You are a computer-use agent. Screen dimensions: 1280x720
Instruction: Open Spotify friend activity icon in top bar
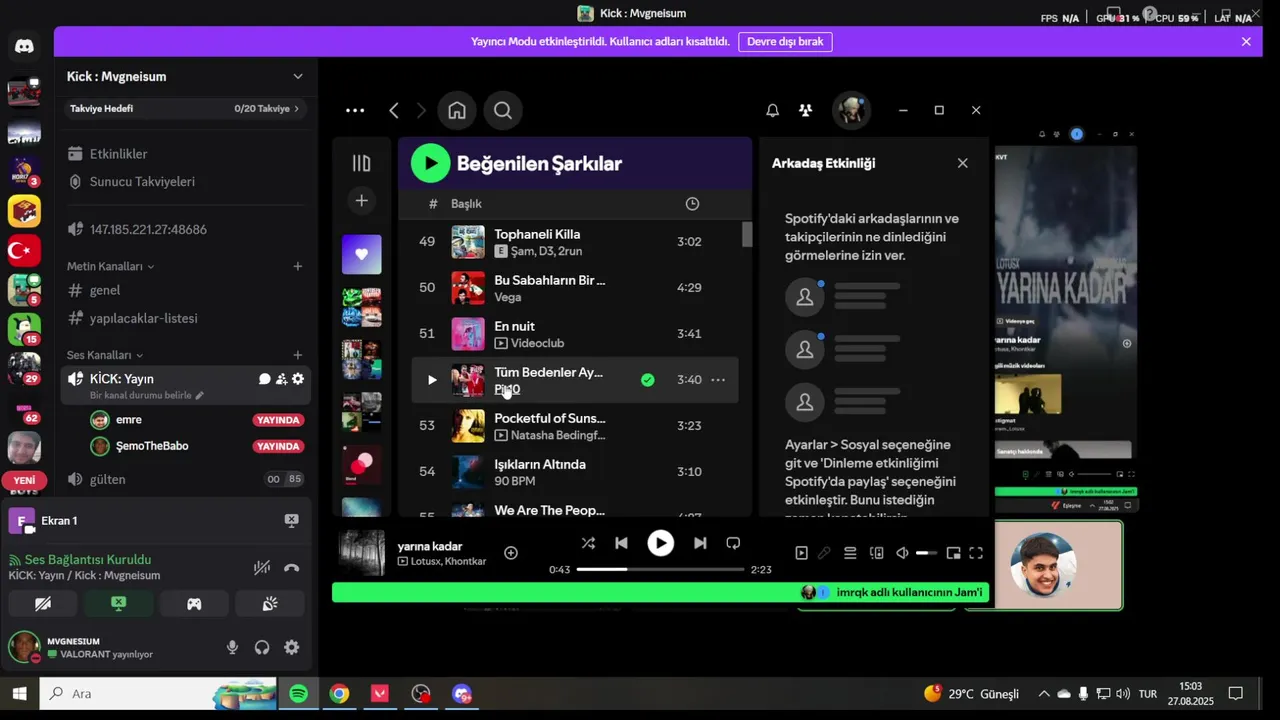click(805, 111)
